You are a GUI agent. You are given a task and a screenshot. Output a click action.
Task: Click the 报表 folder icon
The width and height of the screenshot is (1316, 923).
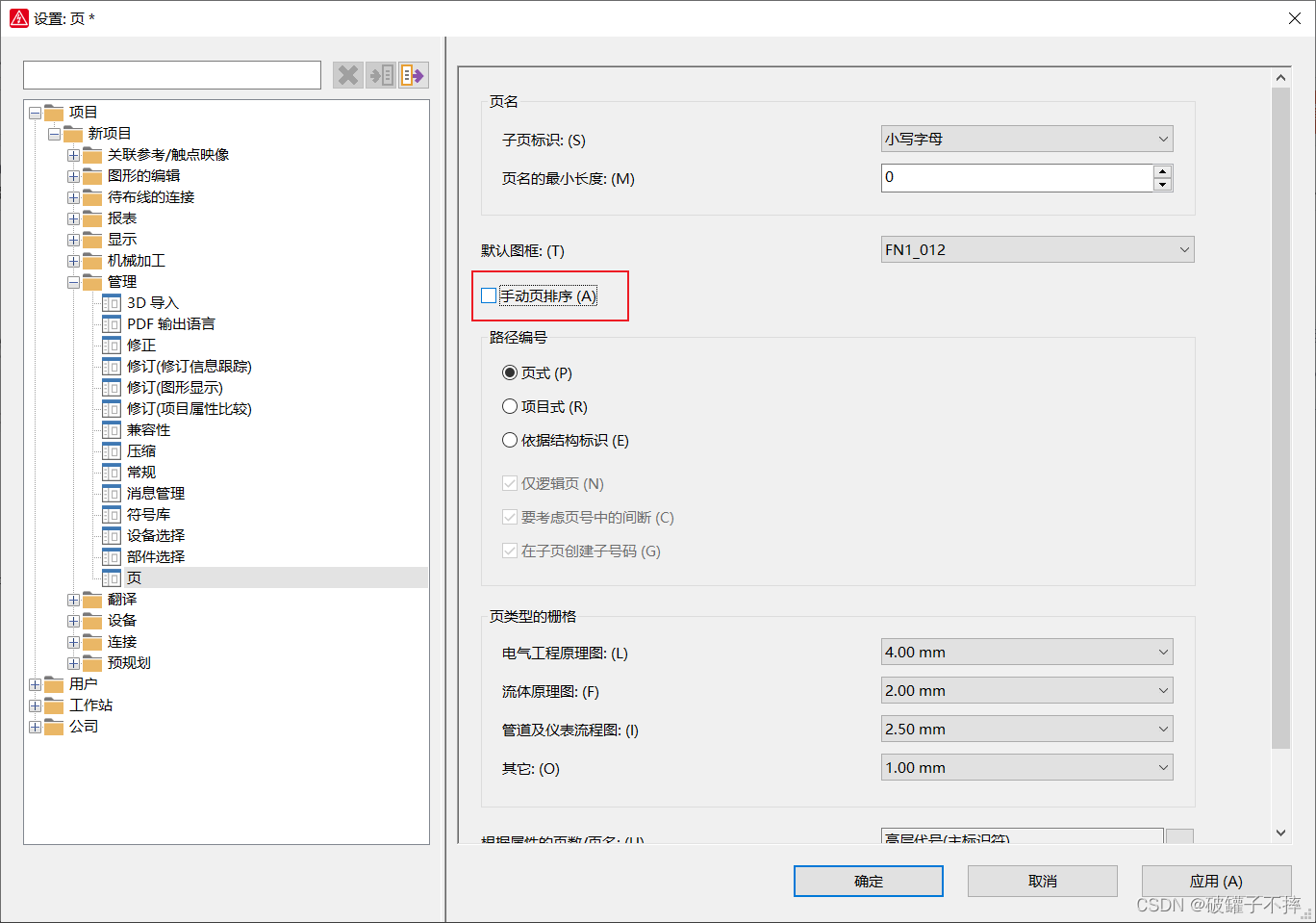(92, 218)
